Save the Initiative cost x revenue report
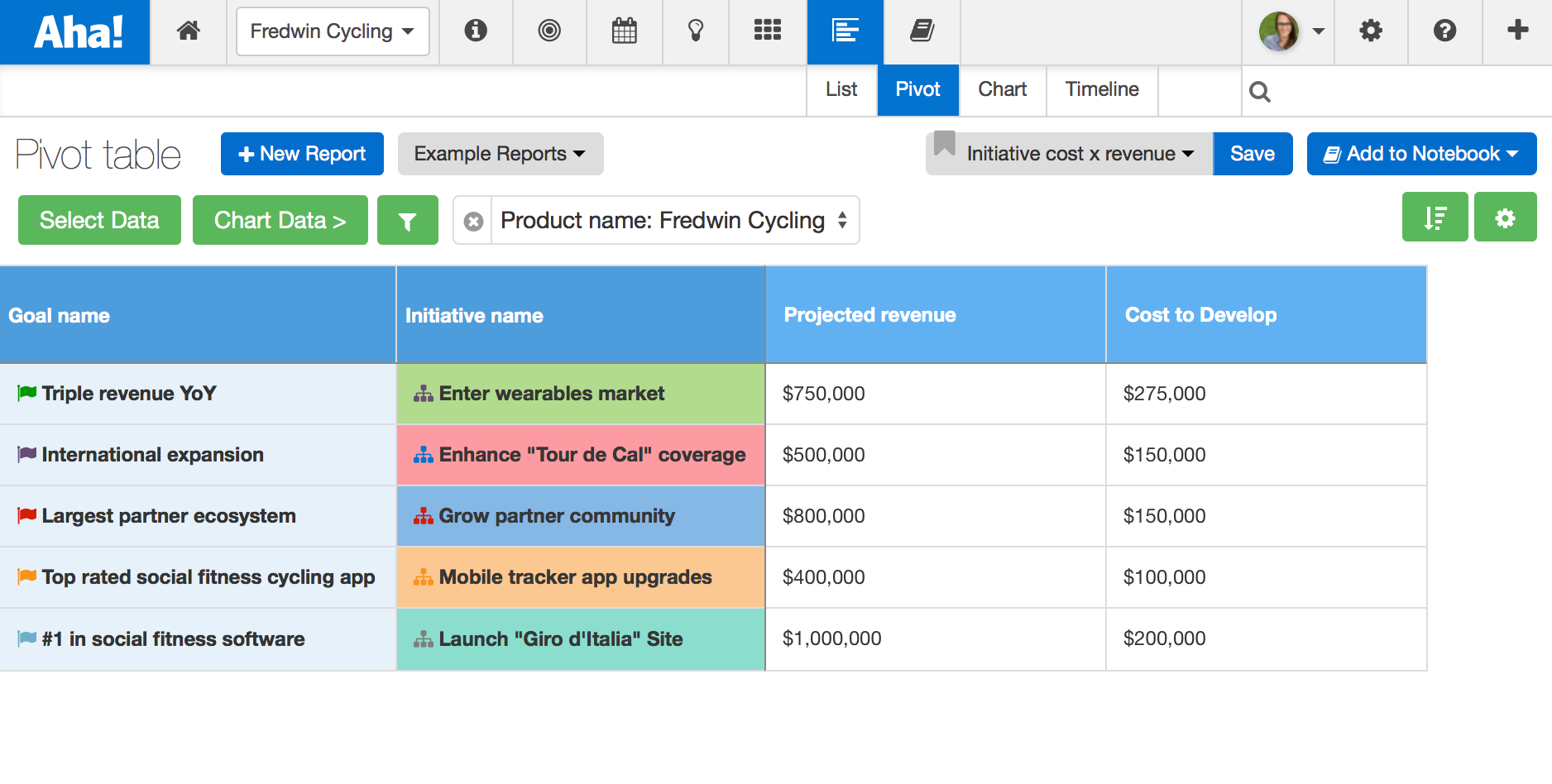Screen dimensions: 1552x784 [x=1252, y=154]
